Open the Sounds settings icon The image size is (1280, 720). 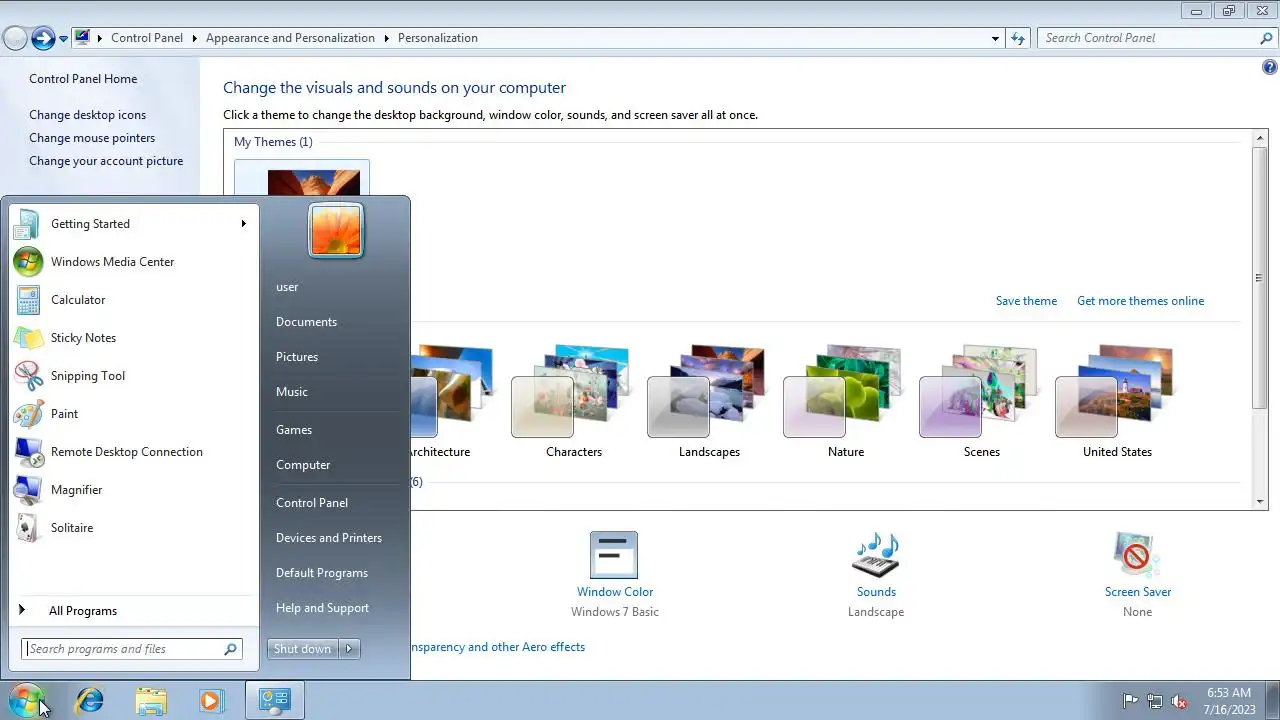point(876,554)
